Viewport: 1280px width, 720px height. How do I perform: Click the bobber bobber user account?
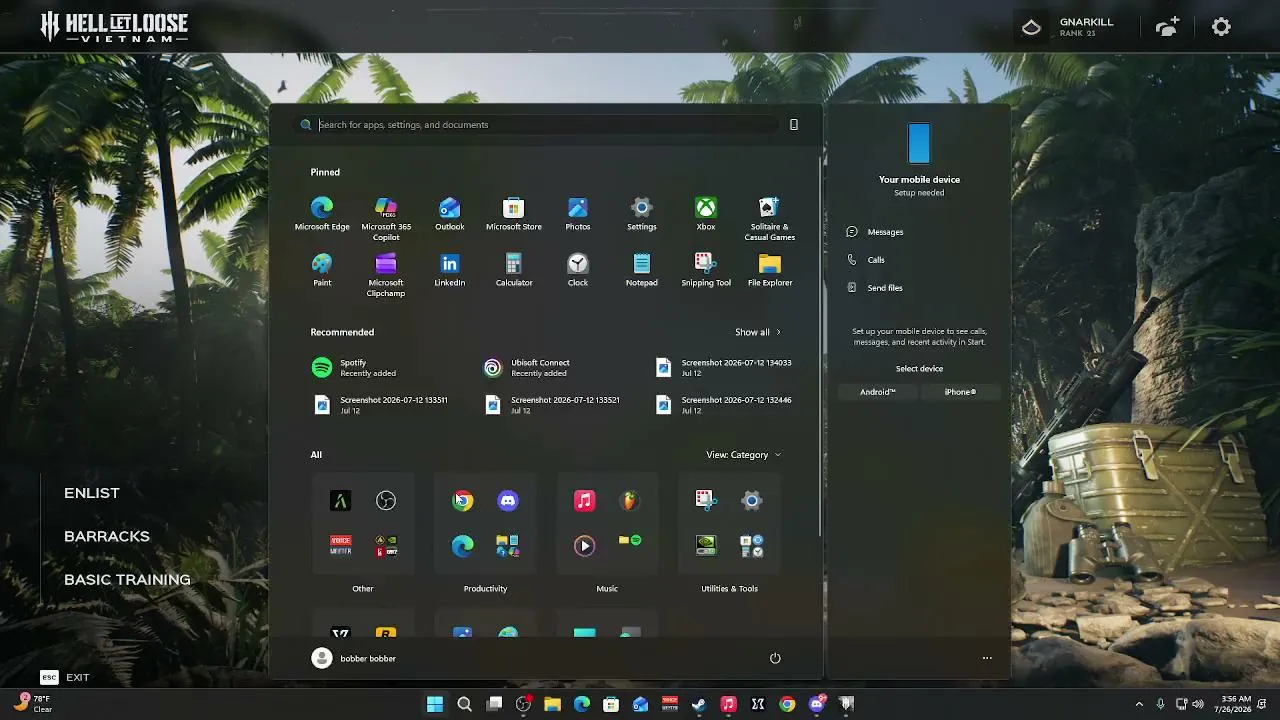[x=354, y=658]
